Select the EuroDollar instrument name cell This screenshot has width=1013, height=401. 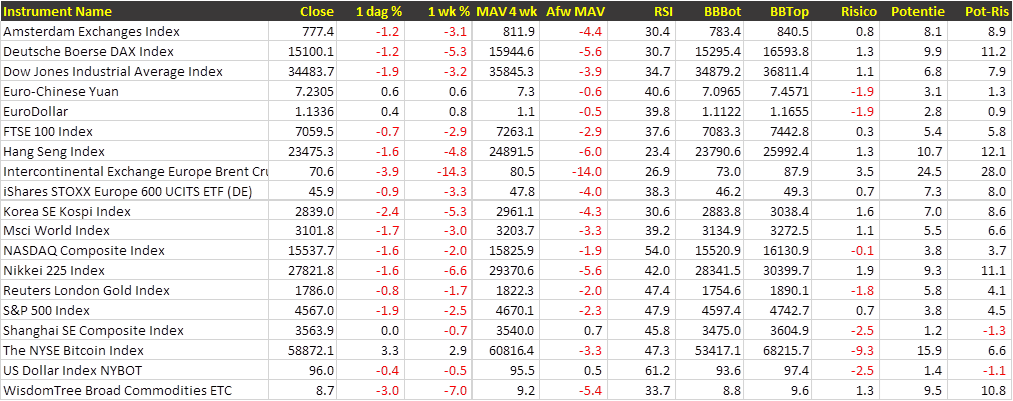click(x=36, y=111)
